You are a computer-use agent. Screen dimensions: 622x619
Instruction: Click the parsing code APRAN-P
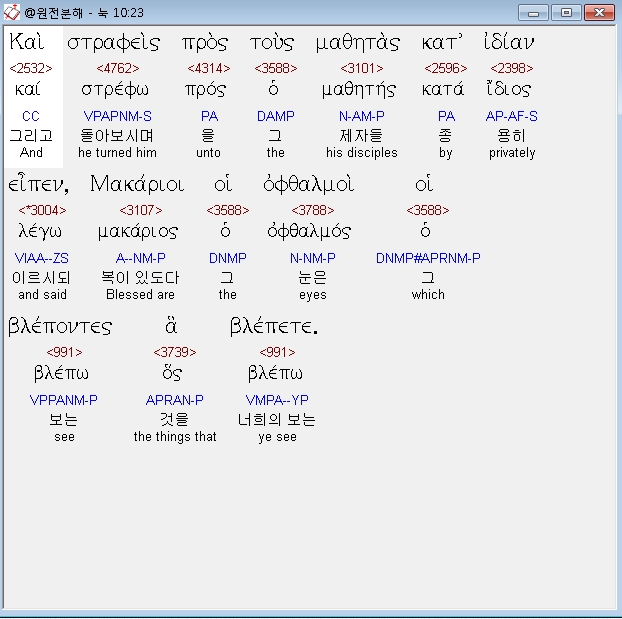pyautogui.click(x=175, y=400)
